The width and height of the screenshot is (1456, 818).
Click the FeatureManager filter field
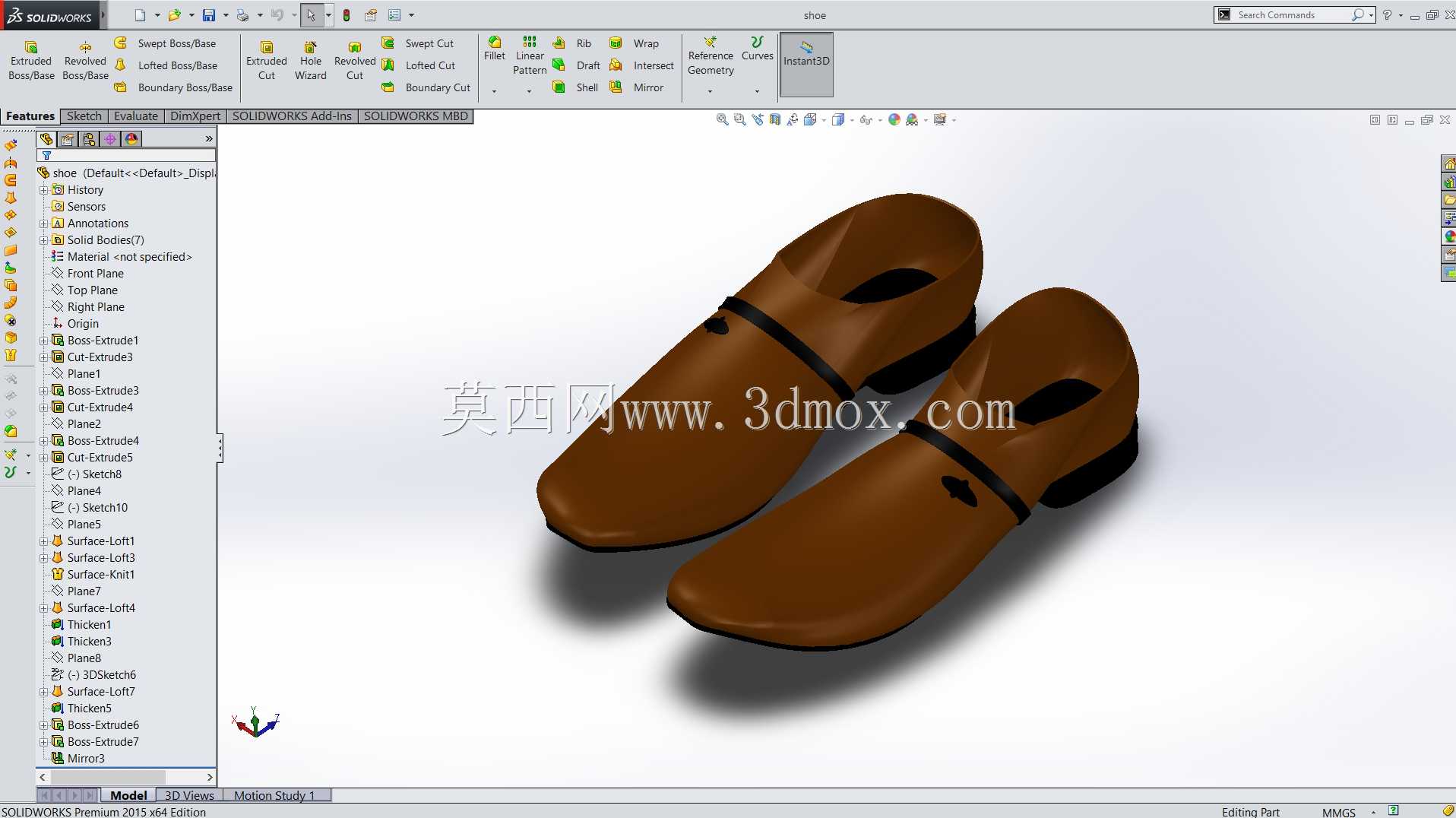(126, 155)
